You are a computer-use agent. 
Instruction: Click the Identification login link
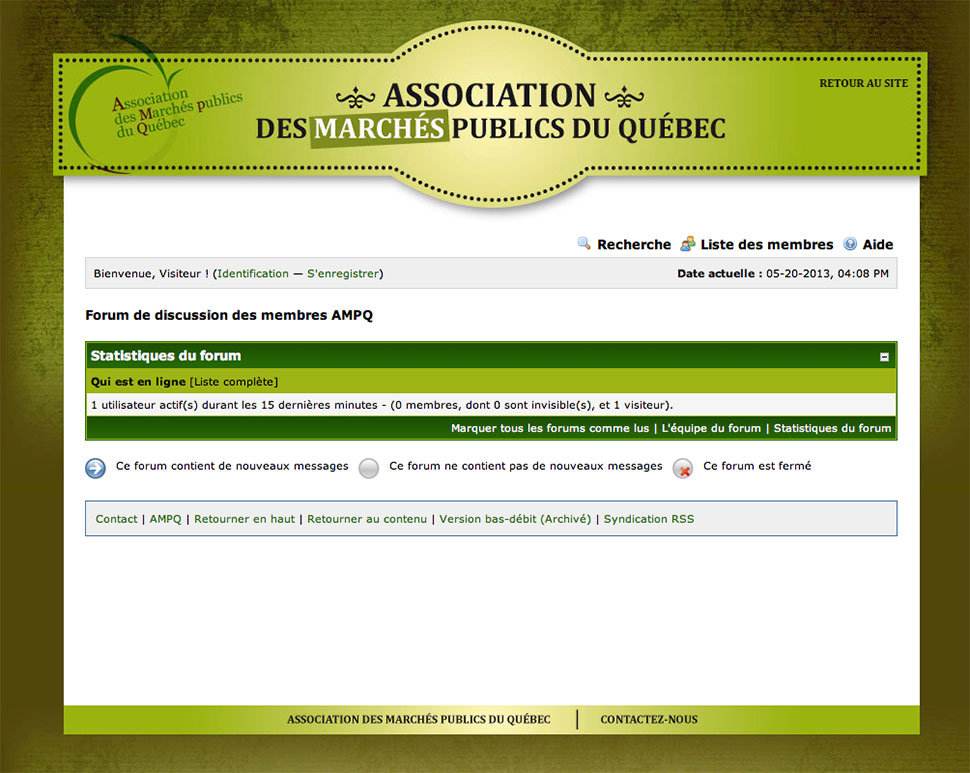252,273
